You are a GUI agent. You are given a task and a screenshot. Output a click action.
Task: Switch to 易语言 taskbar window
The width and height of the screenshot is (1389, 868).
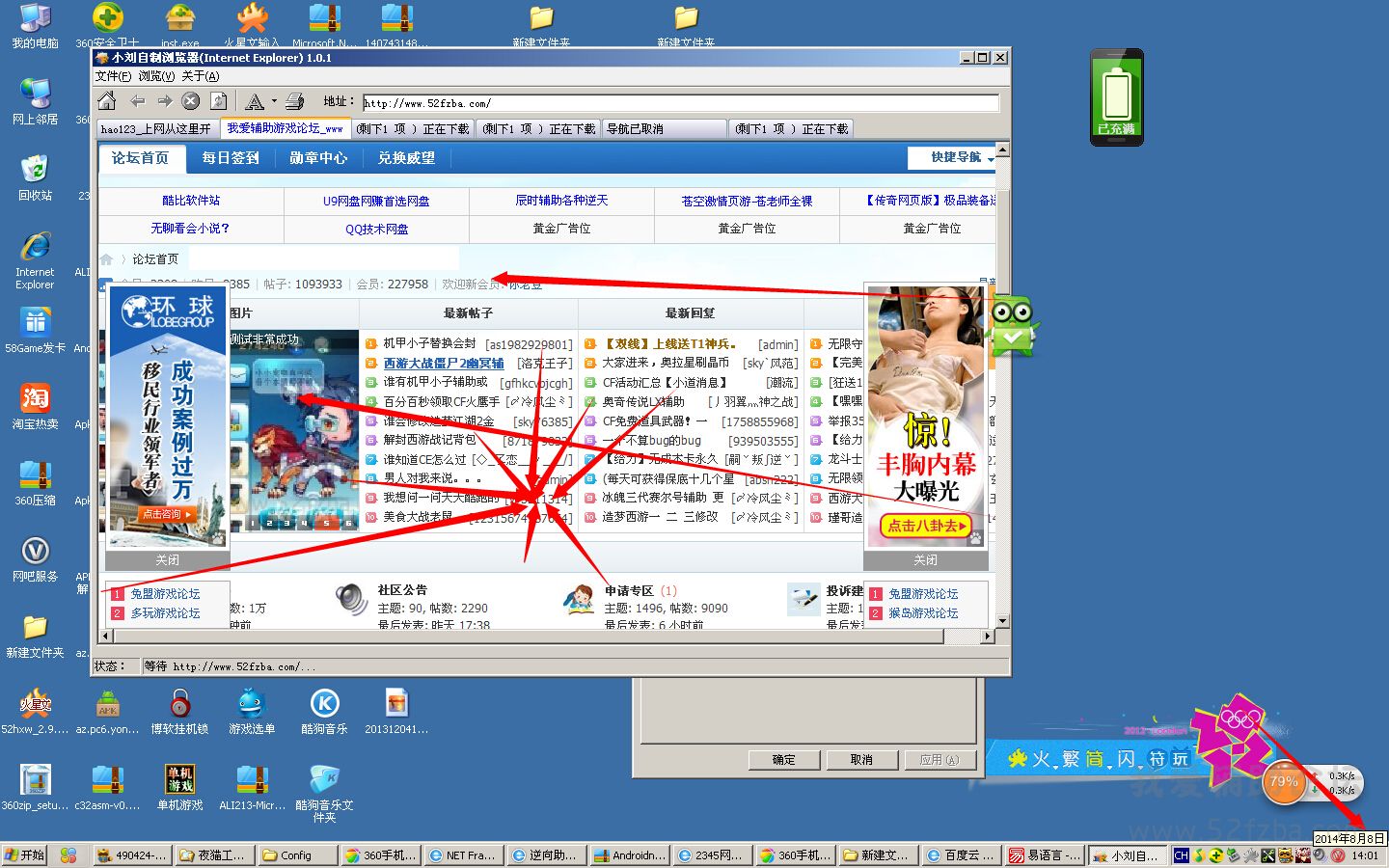point(1044,855)
